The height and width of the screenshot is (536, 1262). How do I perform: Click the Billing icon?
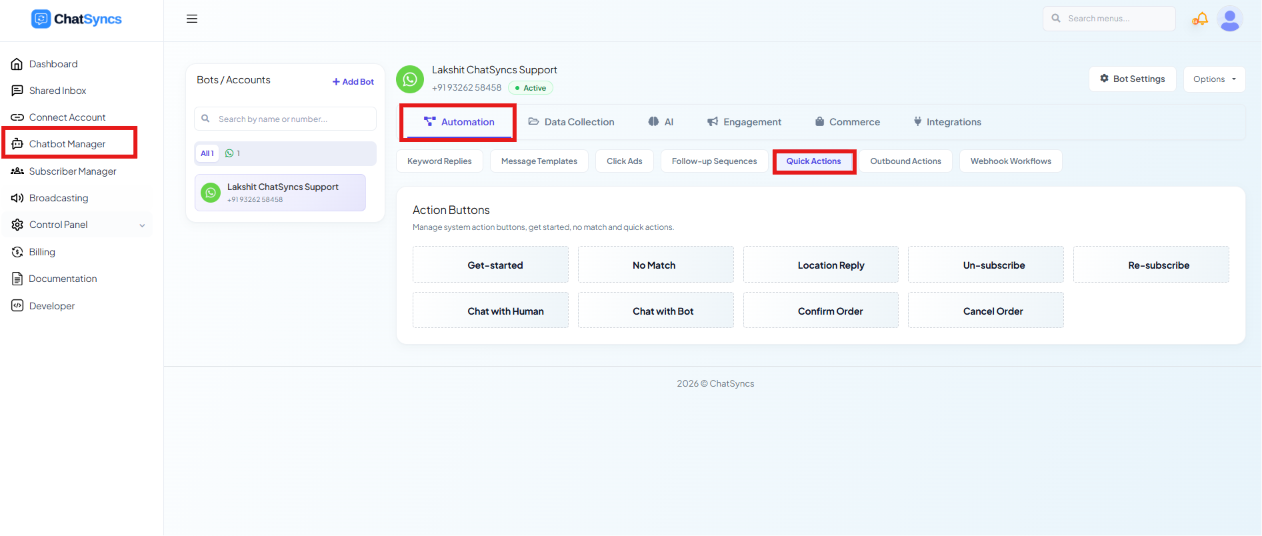(x=17, y=252)
